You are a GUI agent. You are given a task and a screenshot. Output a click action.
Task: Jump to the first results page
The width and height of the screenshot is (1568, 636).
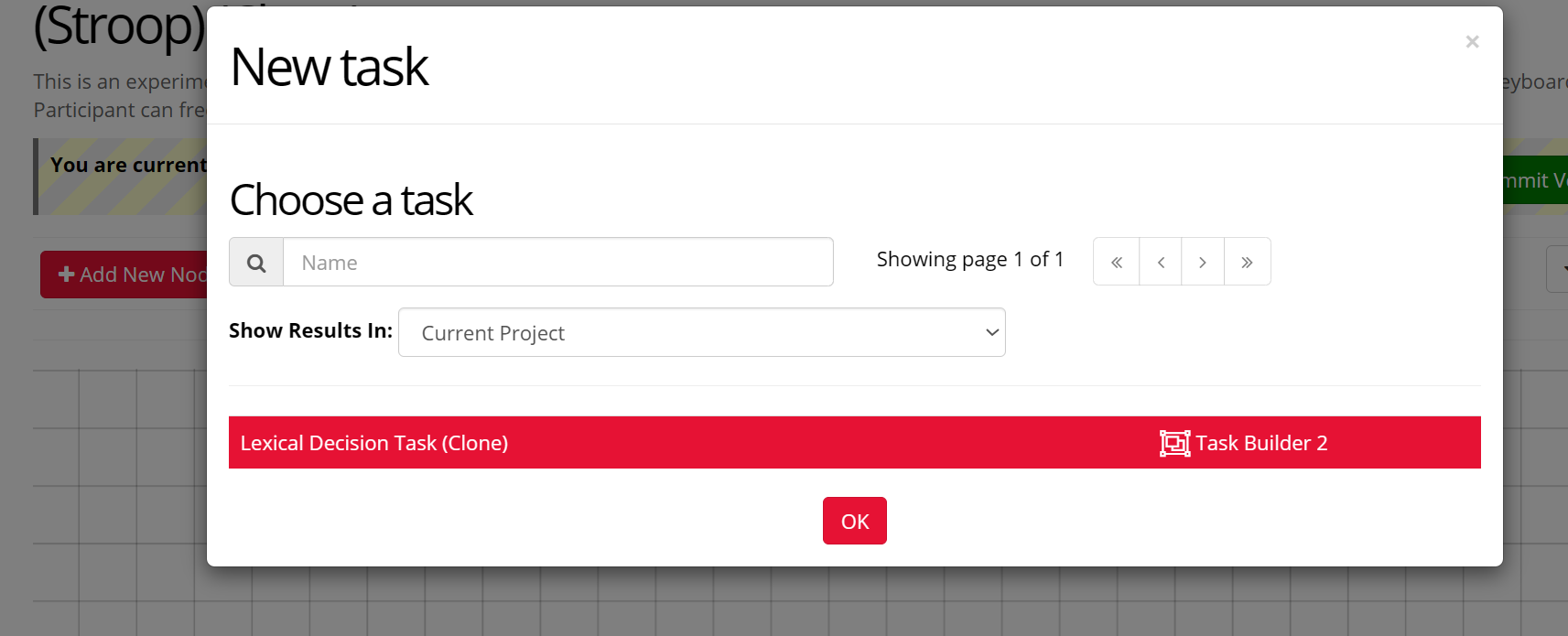pyautogui.click(x=1116, y=263)
